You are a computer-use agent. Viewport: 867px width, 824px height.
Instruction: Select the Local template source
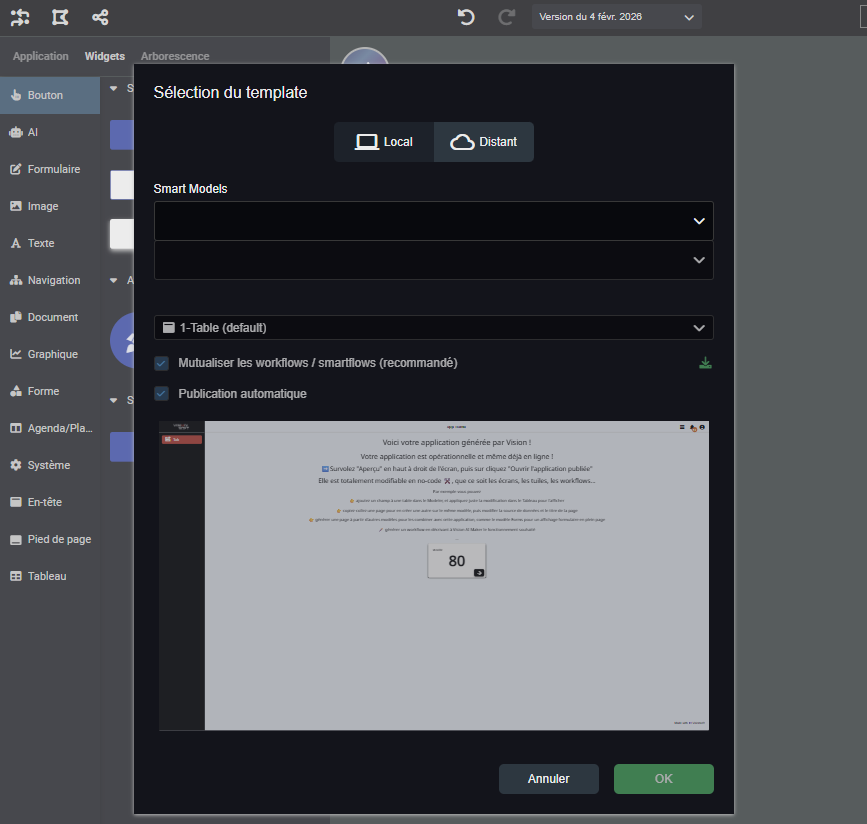click(384, 142)
